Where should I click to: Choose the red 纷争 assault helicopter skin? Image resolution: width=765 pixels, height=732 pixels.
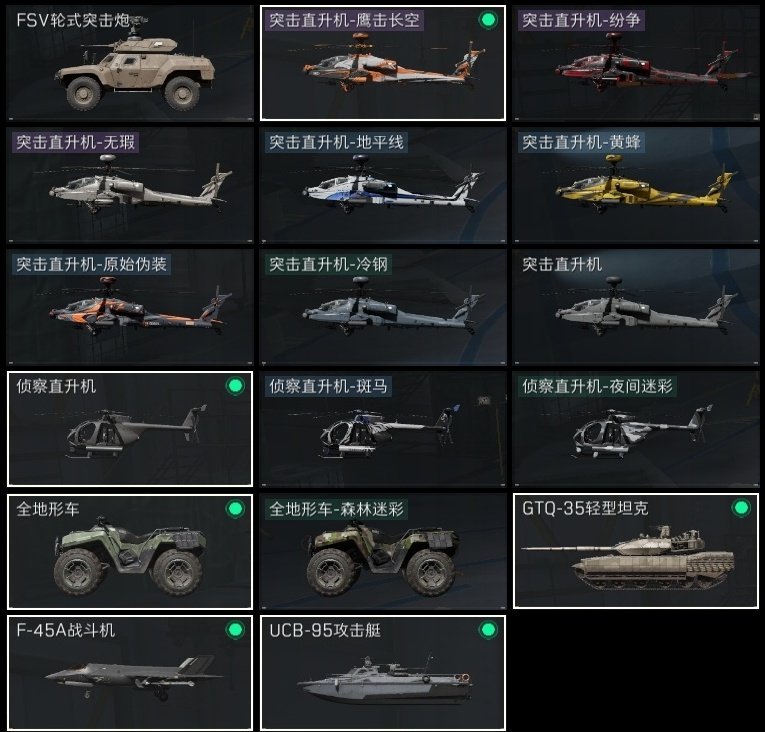(636, 63)
